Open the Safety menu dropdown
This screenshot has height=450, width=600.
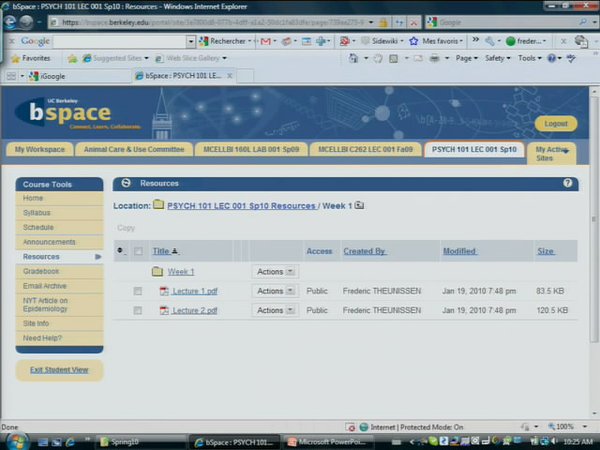497,58
